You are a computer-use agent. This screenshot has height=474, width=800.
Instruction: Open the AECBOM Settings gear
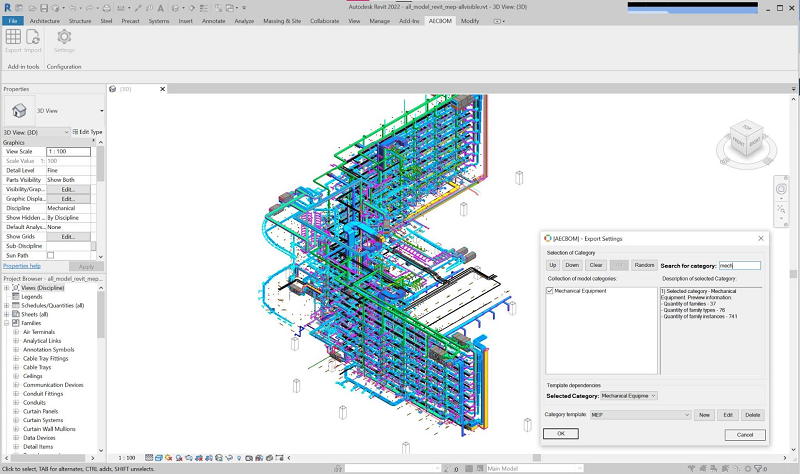tap(64, 38)
